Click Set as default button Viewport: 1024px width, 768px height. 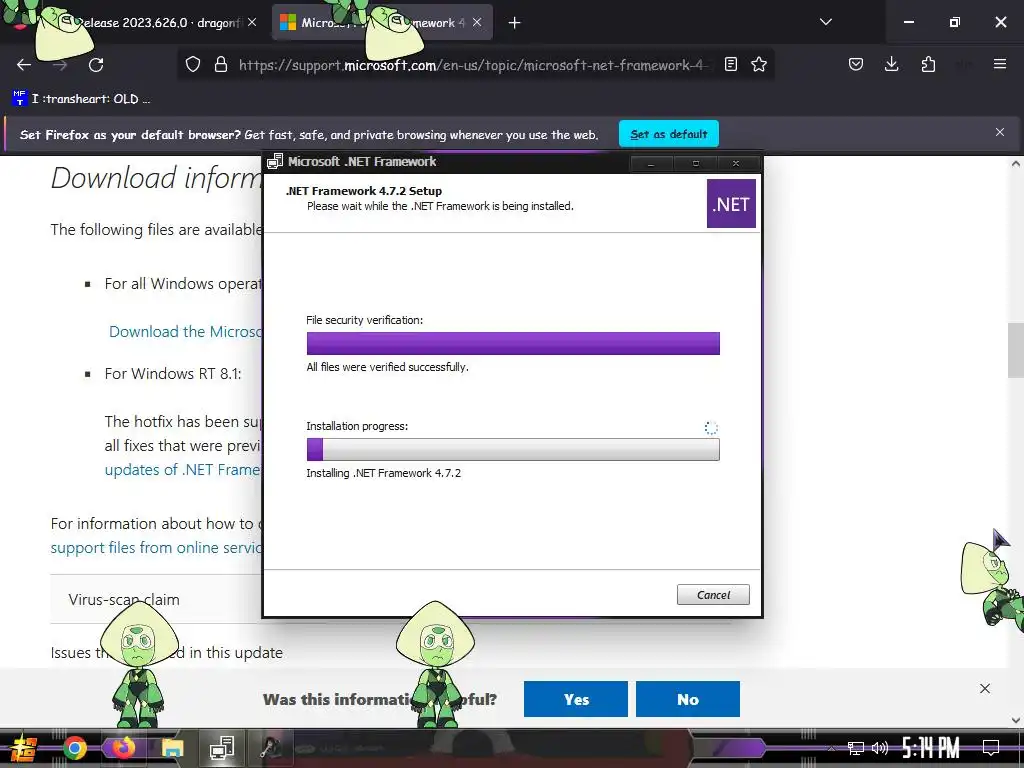pyautogui.click(x=669, y=134)
